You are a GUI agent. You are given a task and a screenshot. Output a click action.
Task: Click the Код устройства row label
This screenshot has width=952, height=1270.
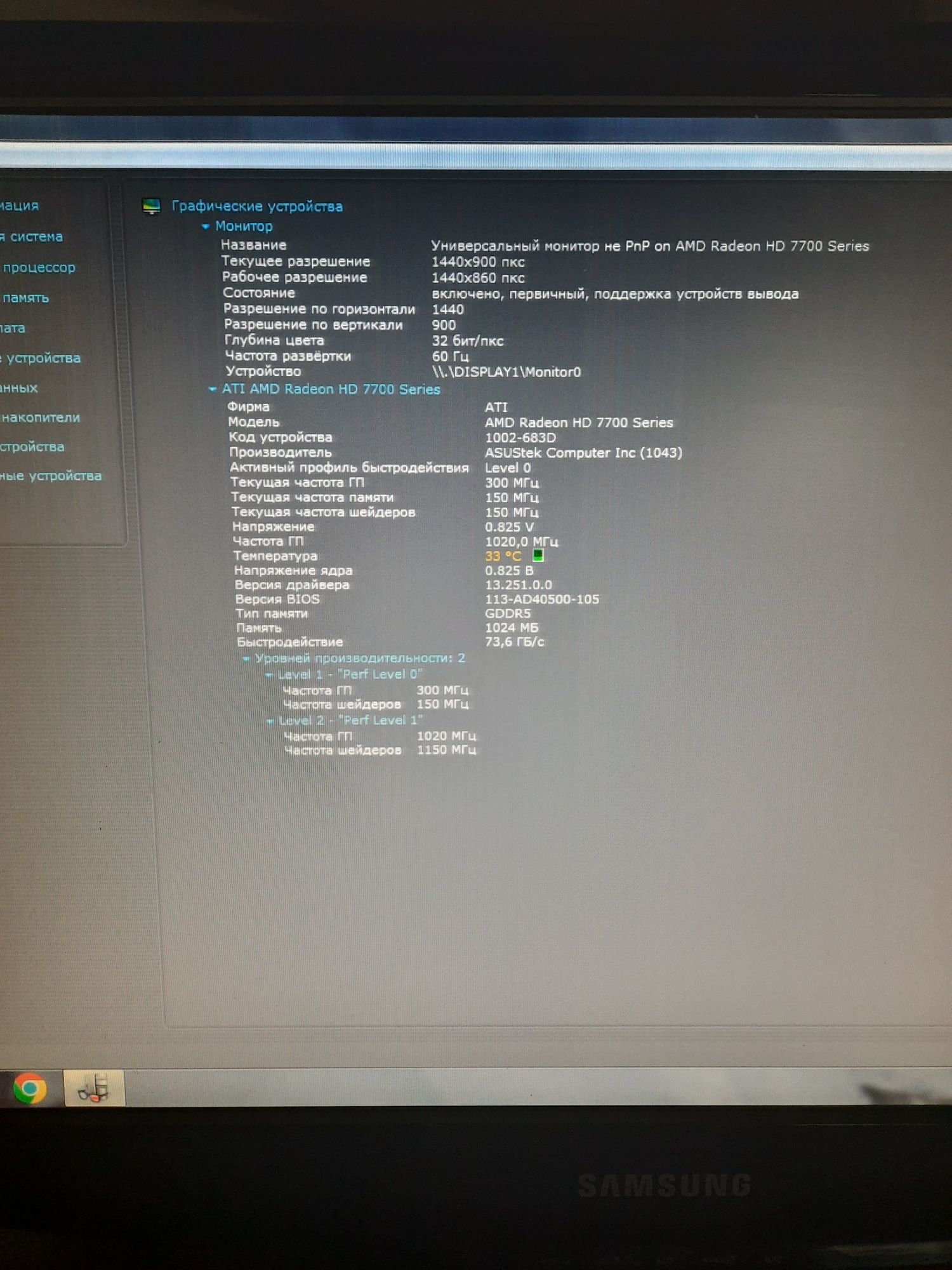(281, 437)
